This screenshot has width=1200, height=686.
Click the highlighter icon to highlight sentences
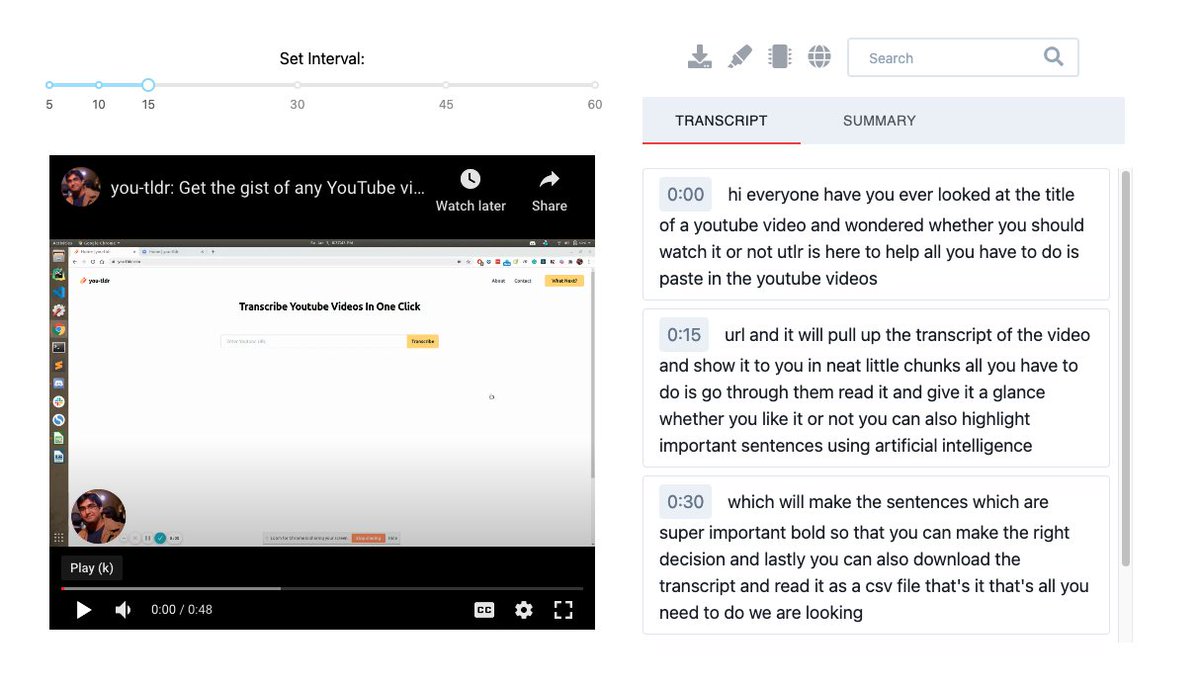pyautogui.click(x=739, y=57)
